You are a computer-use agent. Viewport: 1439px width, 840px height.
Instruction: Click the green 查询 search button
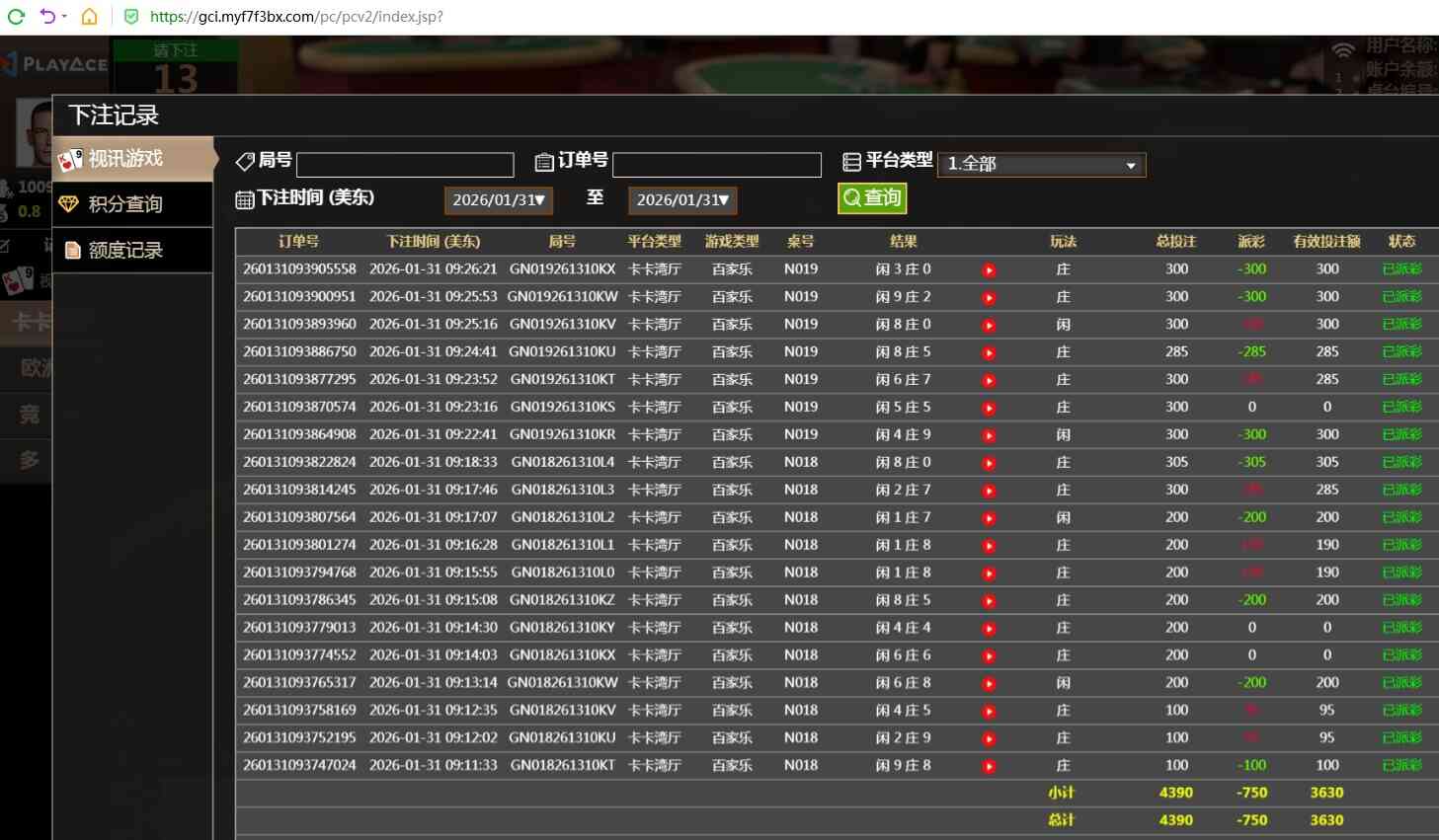(872, 198)
